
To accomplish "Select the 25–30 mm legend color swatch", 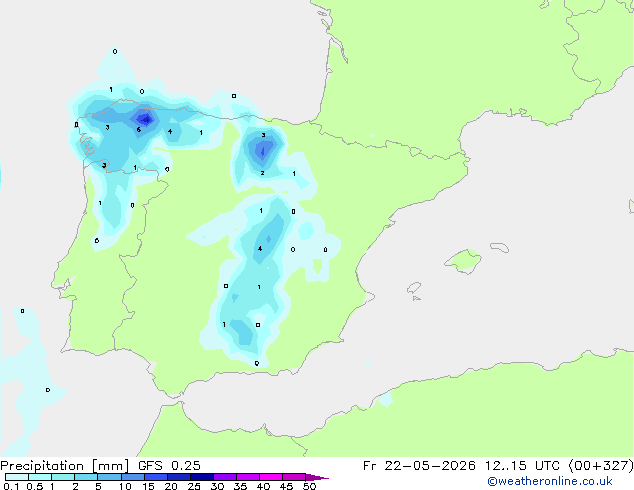I will coord(201,477).
